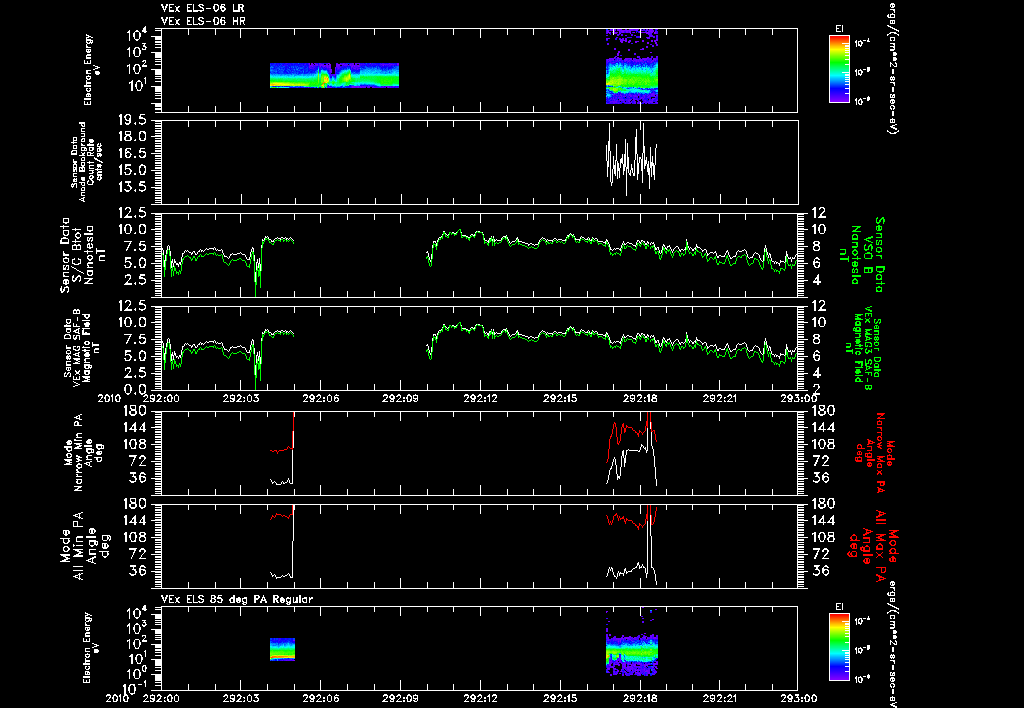Image resolution: width=1024 pixels, height=708 pixels.
Task: Click the bottom El color scale bar
Action: [x=839, y=646]
